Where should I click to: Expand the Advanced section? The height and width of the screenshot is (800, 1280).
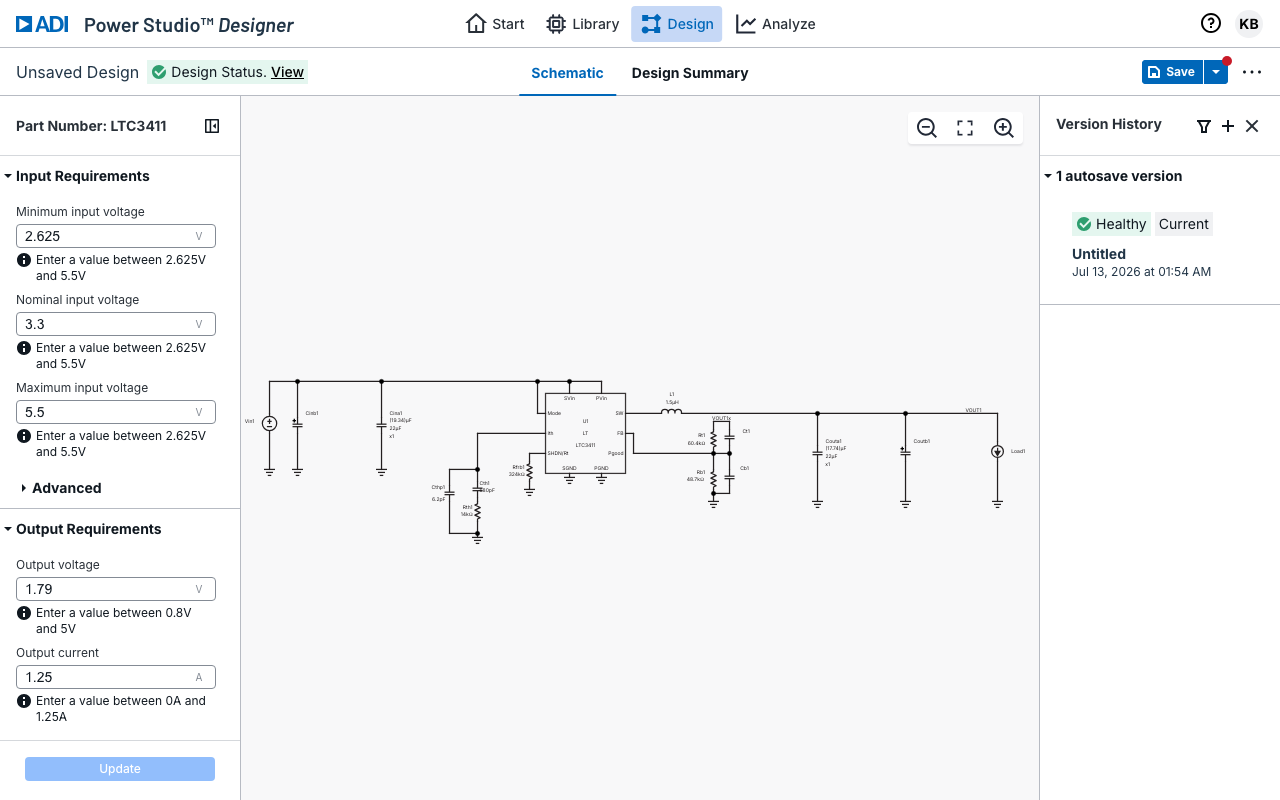tap(60, 488)
